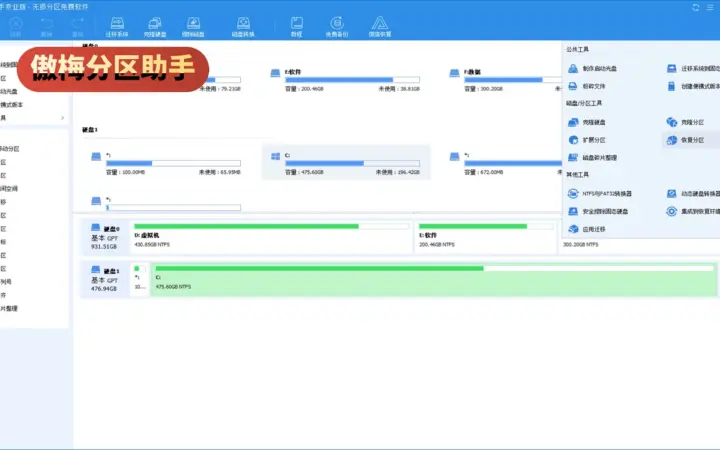720x450 pixels.
Task: Launch 免费备份 from the toolbar
Action: (x=337, y=27)
